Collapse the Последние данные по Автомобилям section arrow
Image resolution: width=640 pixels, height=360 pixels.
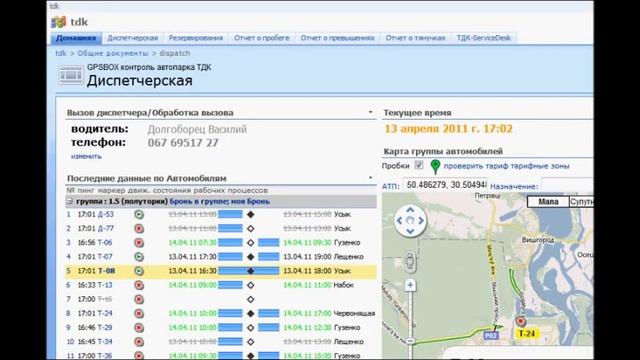371,178
